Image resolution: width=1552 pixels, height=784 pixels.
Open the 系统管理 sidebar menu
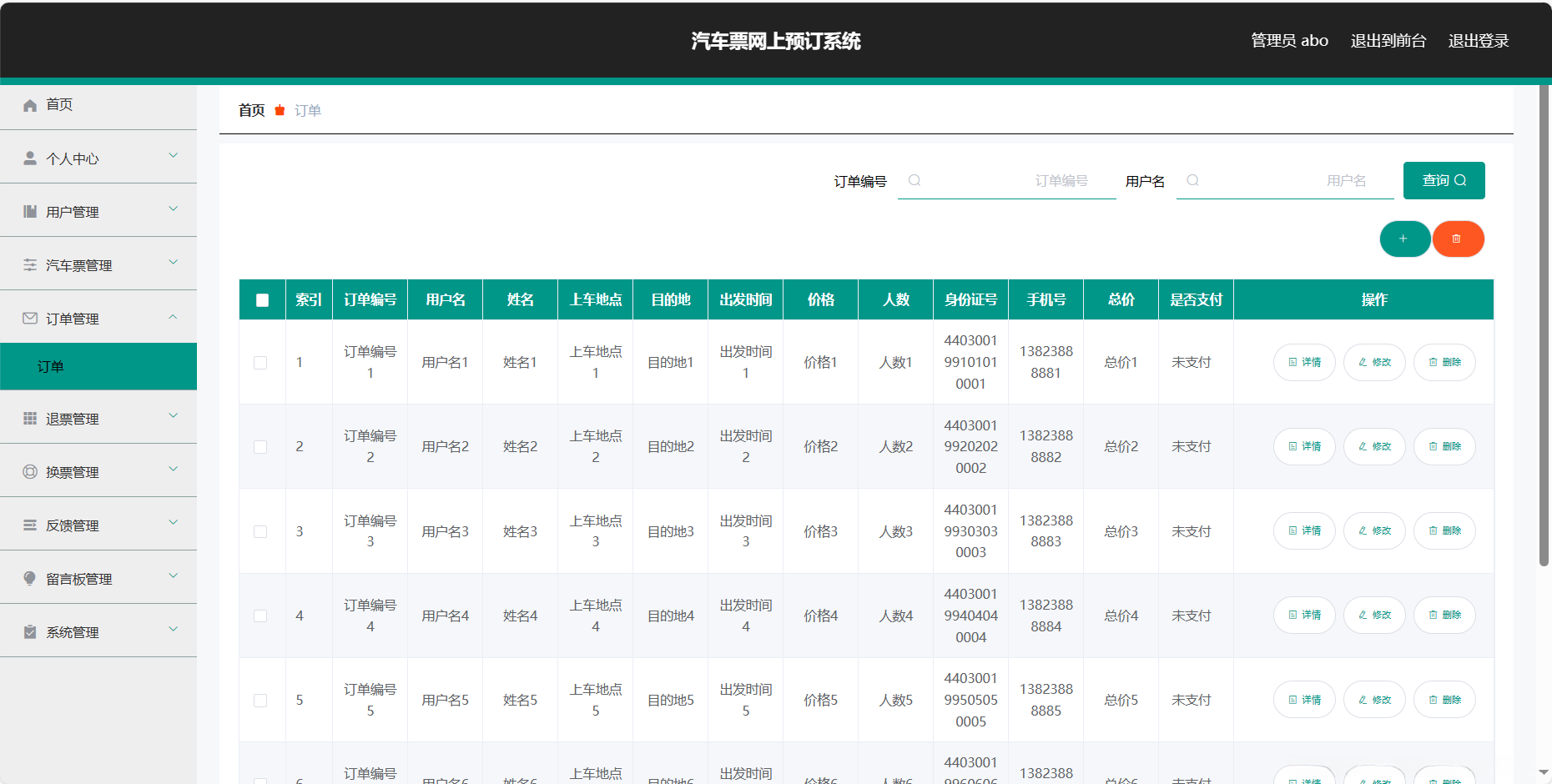click(x=98, y=632)
